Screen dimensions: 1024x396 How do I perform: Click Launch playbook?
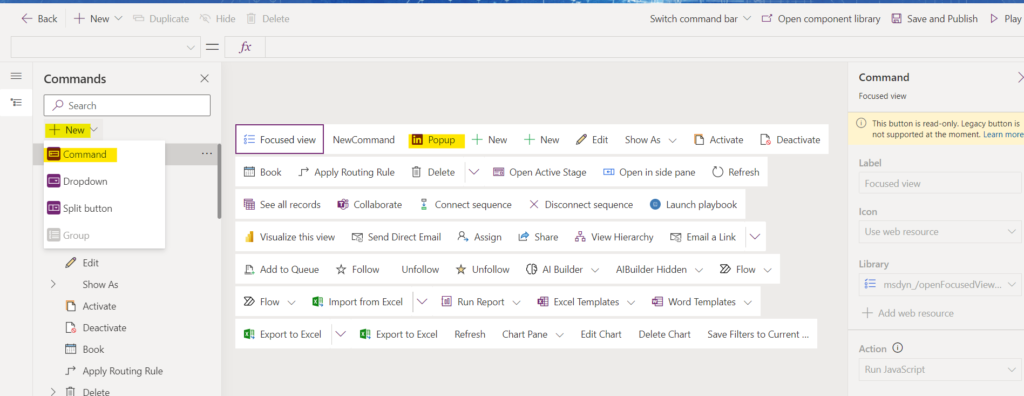[x=694, y=205]
